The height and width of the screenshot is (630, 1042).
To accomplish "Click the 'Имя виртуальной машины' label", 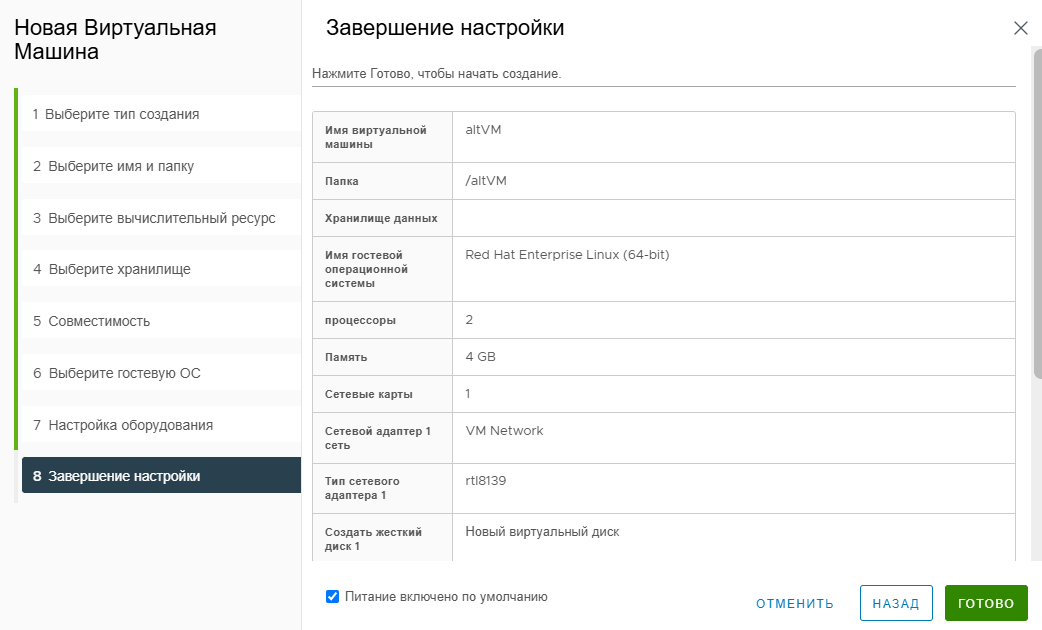I will click(375, 137).
